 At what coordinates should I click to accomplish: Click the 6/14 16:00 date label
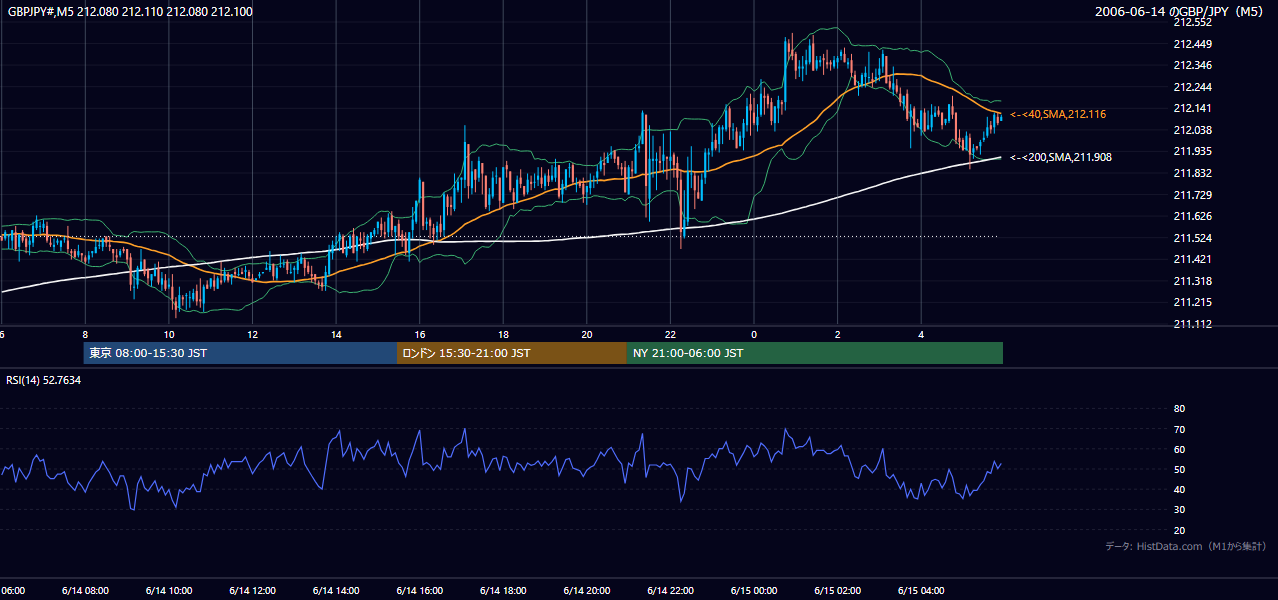coord(419,590)
